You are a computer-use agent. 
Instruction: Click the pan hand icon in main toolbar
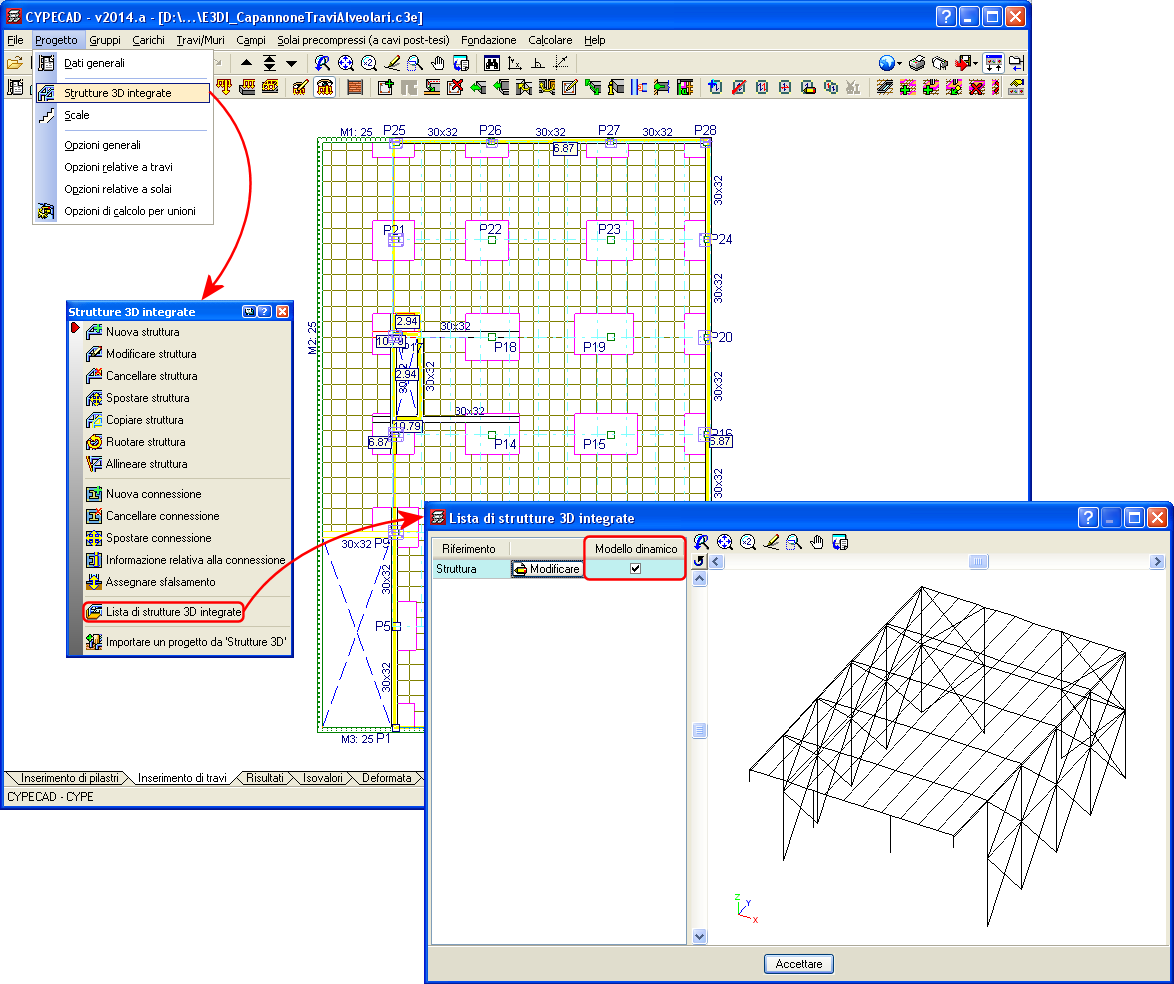tap(438, 64)
